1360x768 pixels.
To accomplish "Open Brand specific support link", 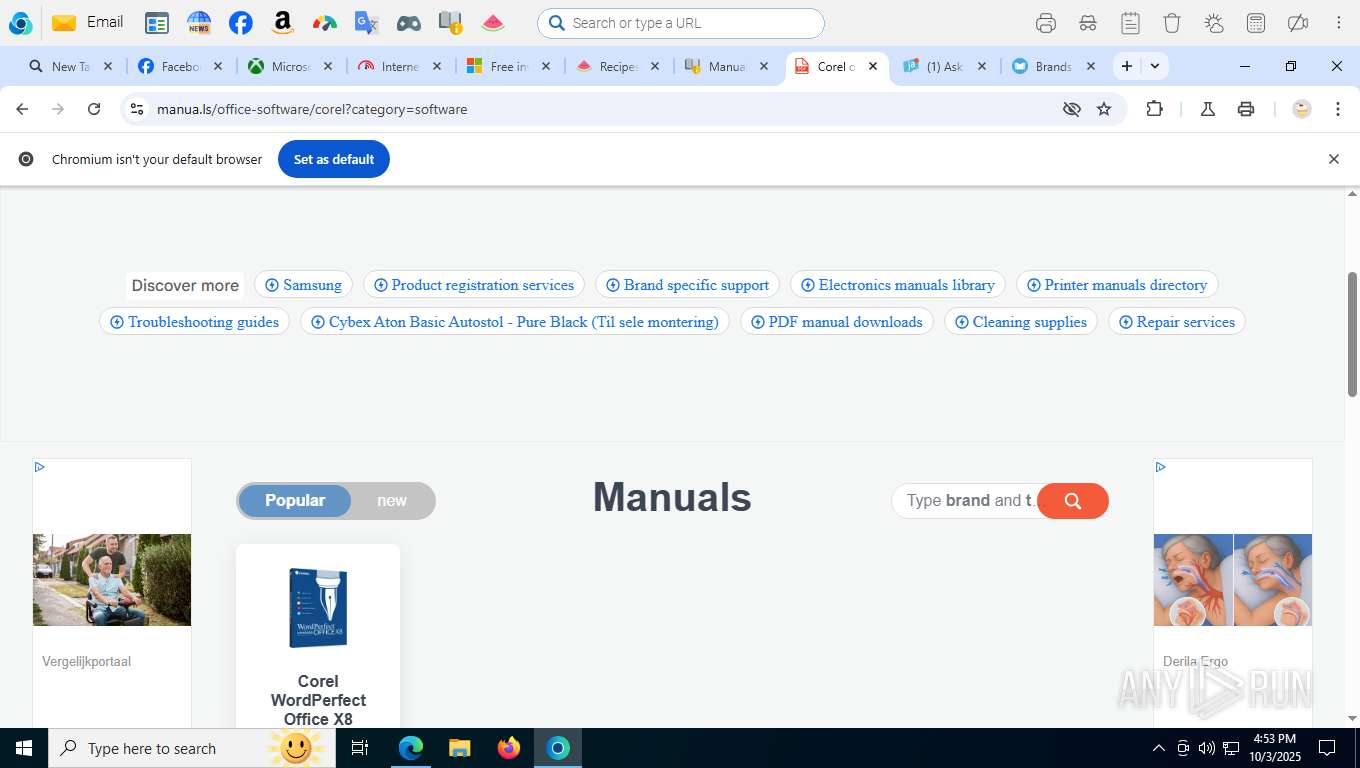I will (687, 285).
